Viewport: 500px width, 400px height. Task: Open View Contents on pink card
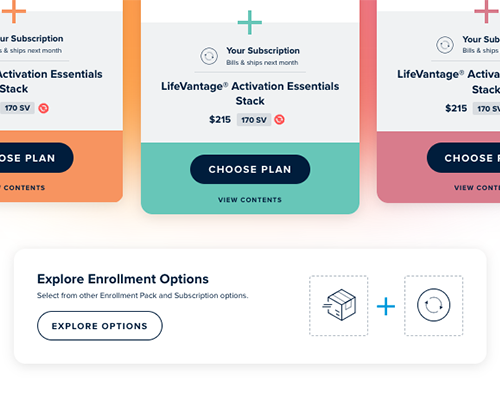(x=477, y=188)
